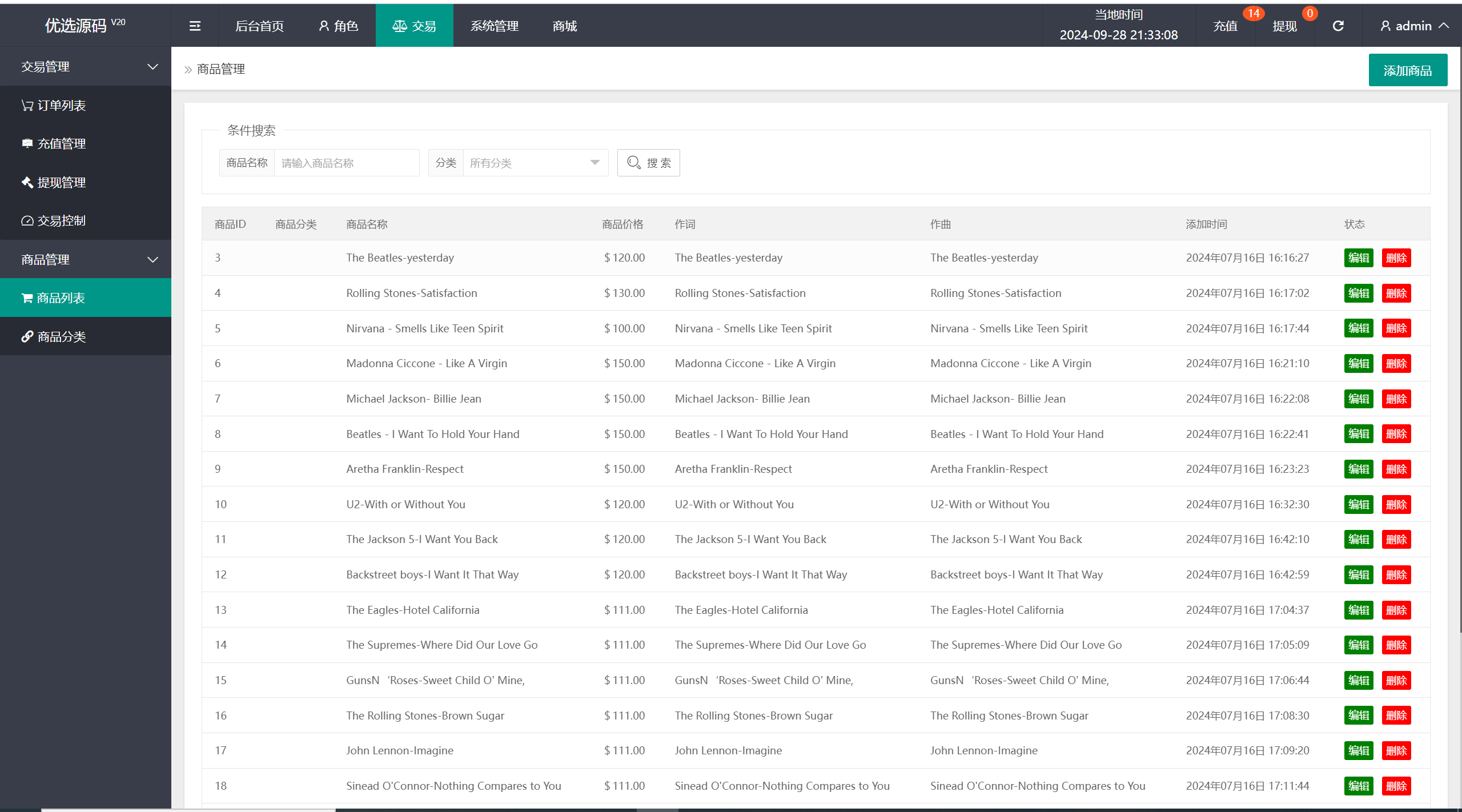This screenshot has width=1462, height=812.
Task: Expand the 商品管理 sidebar section
Action: point(85,259)
